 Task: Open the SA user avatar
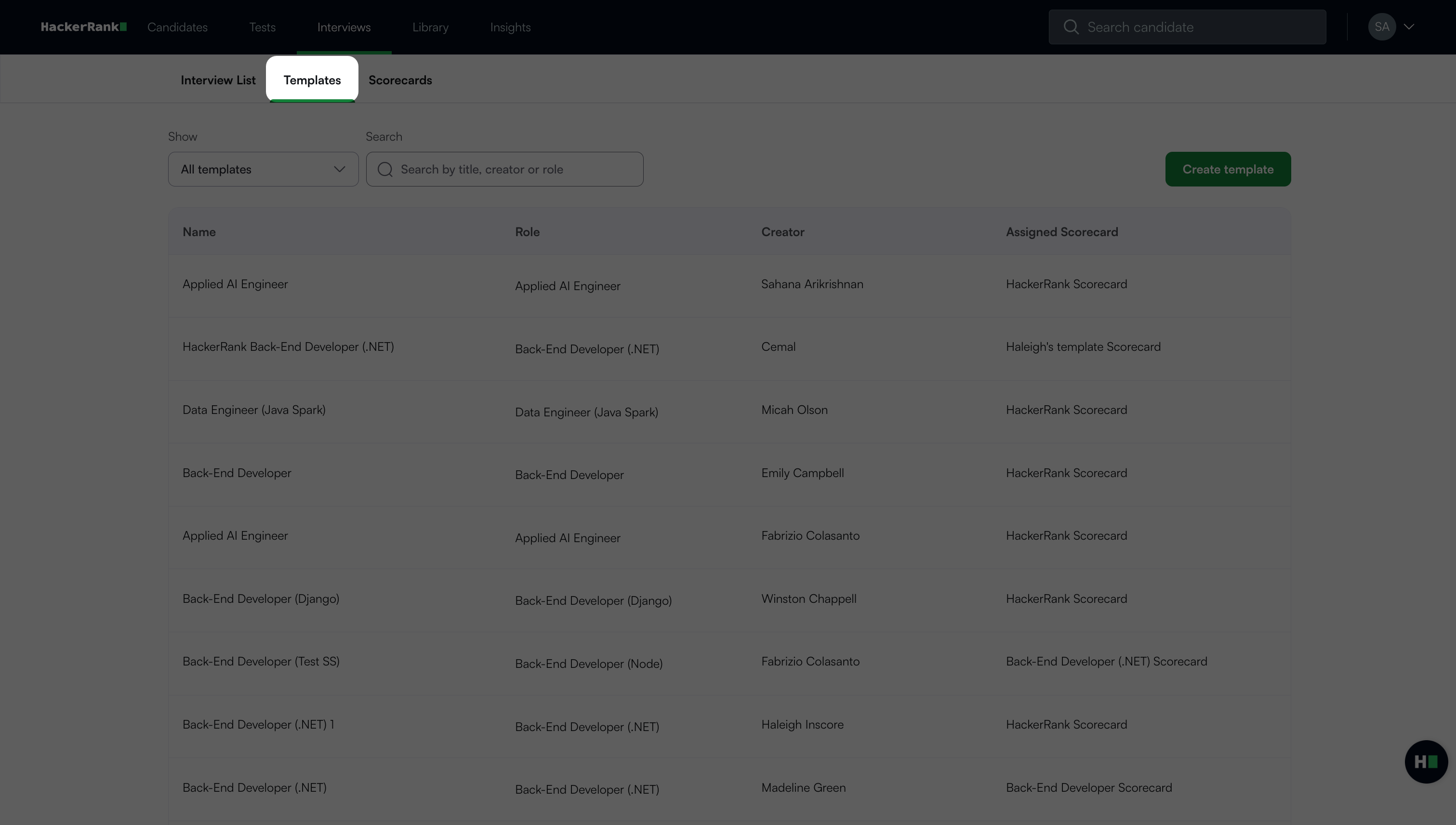pyautogui.click(x=1381, y=27)
